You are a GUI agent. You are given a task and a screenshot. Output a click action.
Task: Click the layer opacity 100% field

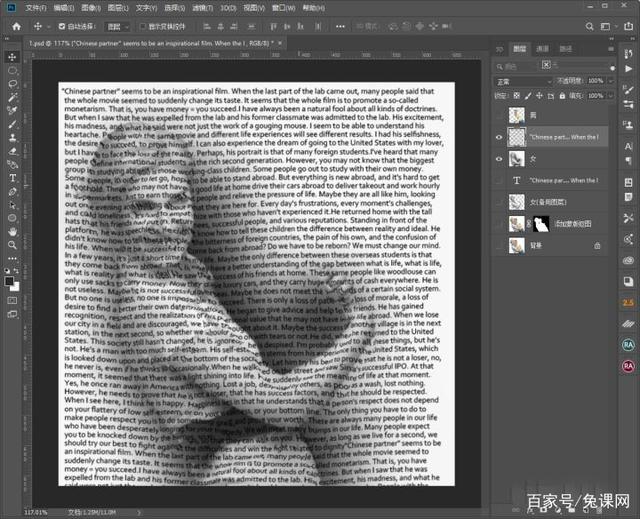click(x=596, y=81)
